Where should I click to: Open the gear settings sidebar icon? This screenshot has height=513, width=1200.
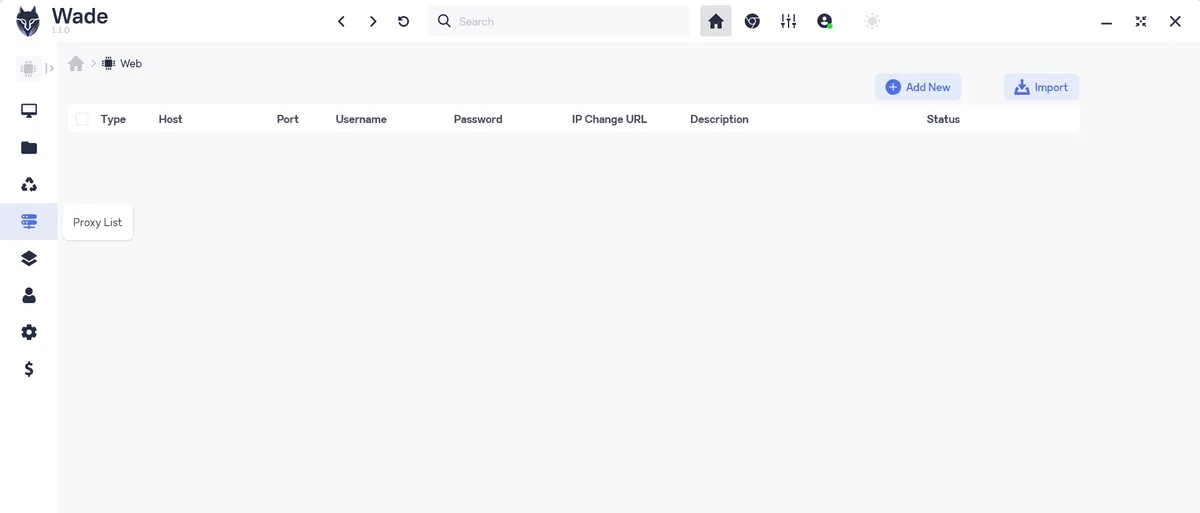click(x=29, y=332)
